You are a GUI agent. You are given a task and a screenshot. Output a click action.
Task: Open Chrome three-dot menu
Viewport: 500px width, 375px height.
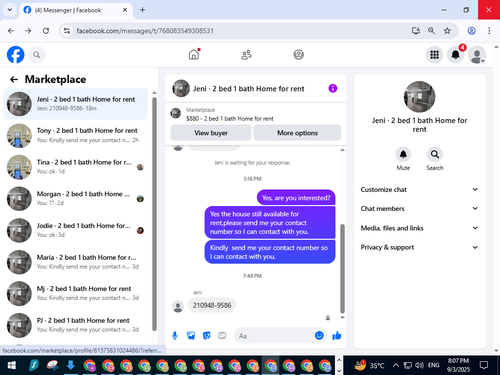click(489, 31)
